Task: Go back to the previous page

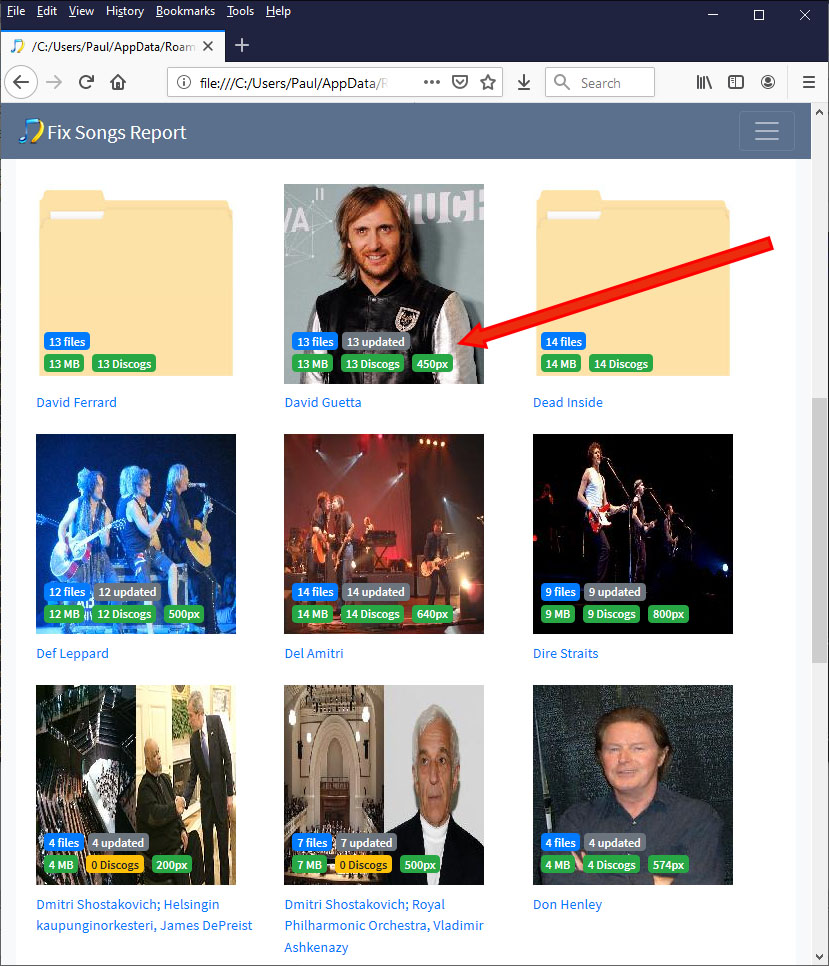Action: coord(21,82)
